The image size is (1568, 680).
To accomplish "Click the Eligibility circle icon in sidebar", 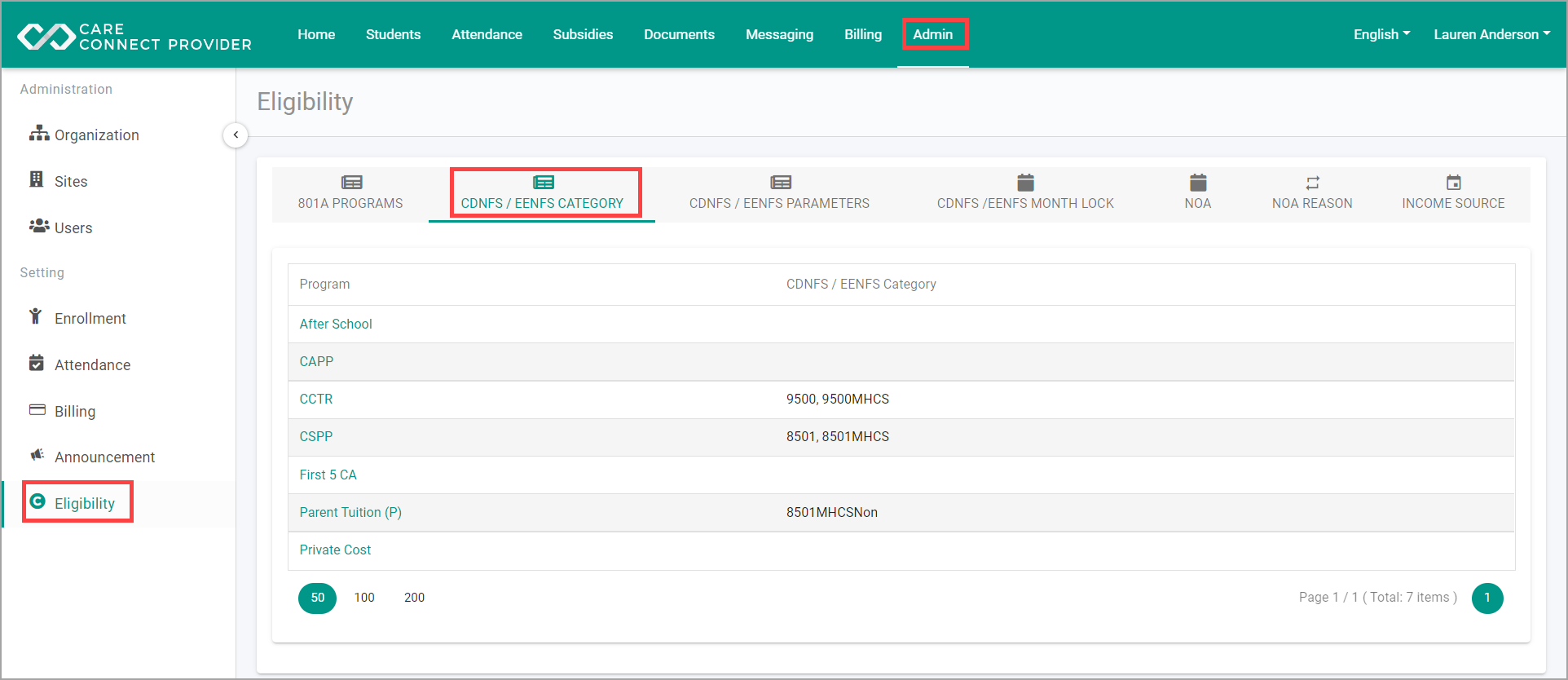I will [37, 501].
